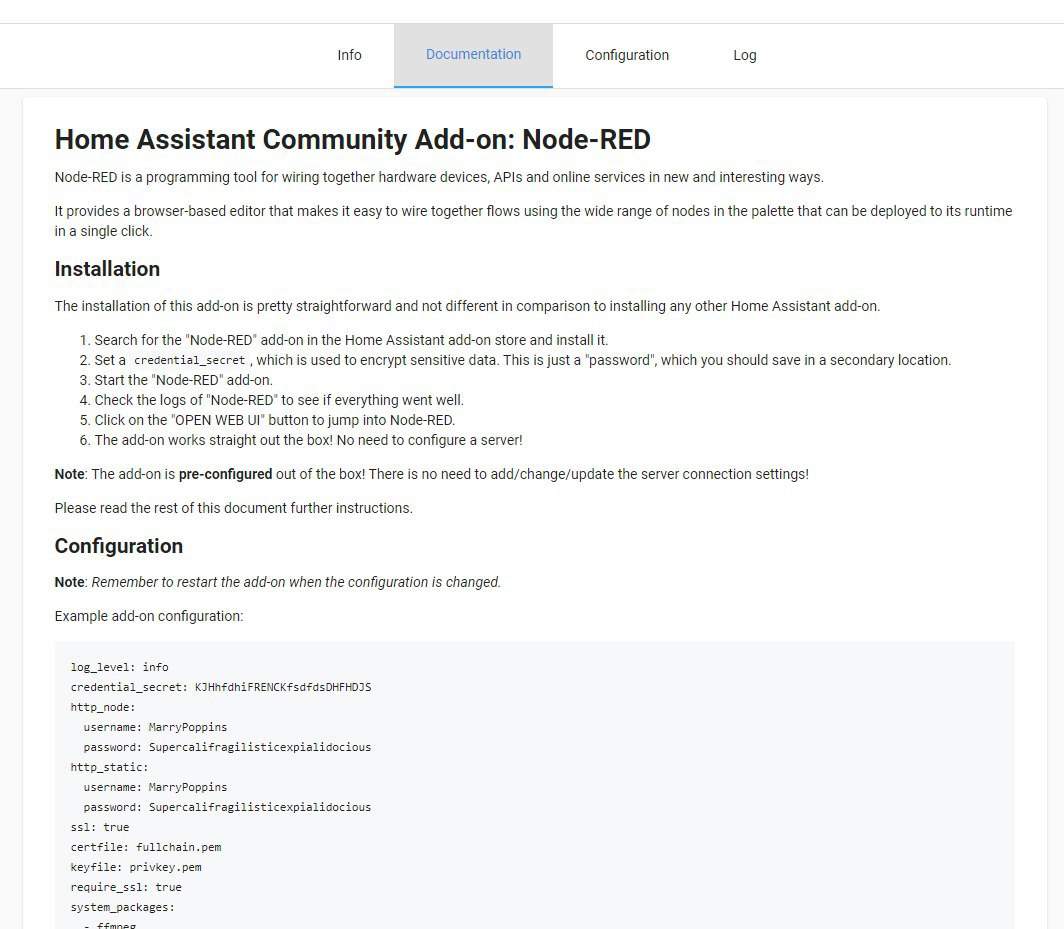This screenshot has height=929, width=1064.
Task: Click the http_node: line in code
Action: [x=102, y=707]
